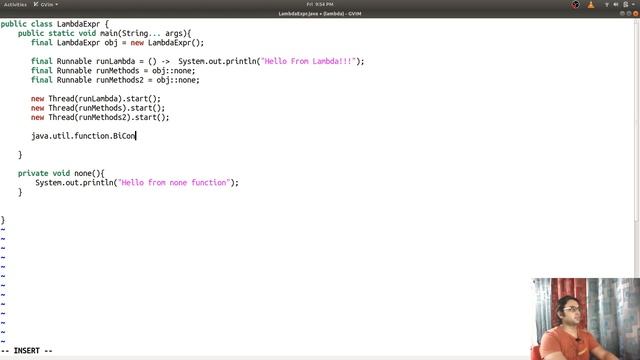Click 'runMethods2 = obj::none;' line
The image size is (640, 360).
[116, 80]
